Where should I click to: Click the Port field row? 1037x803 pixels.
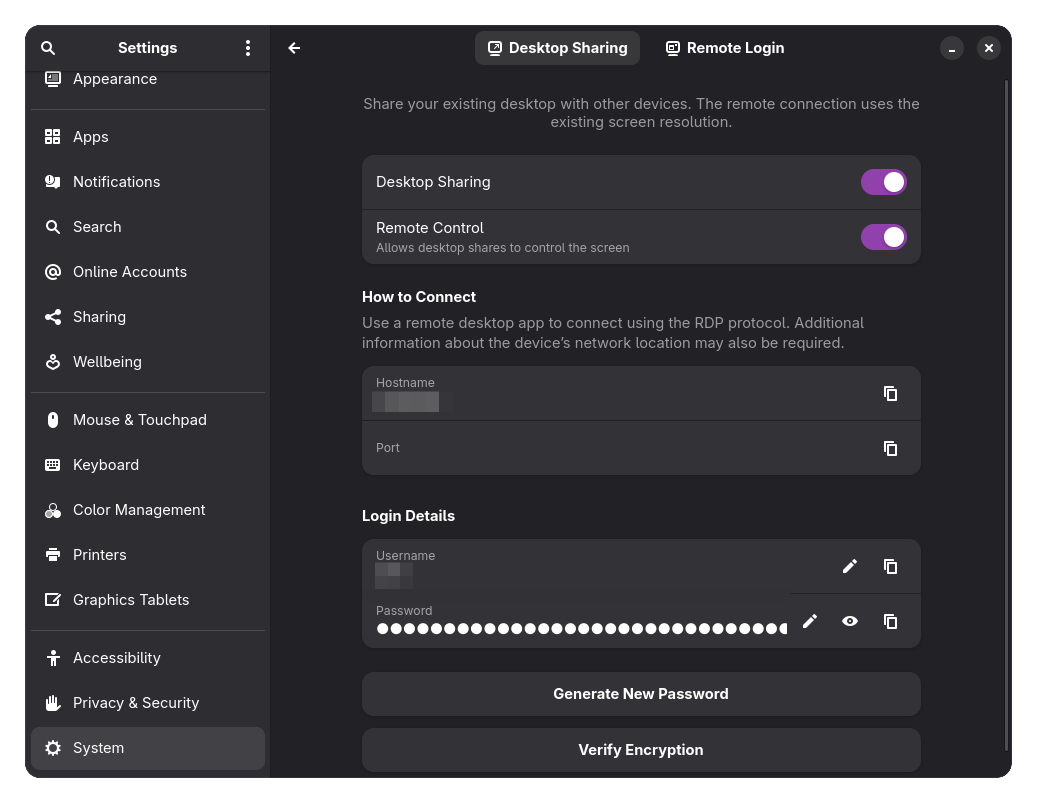tap(641, 448)
